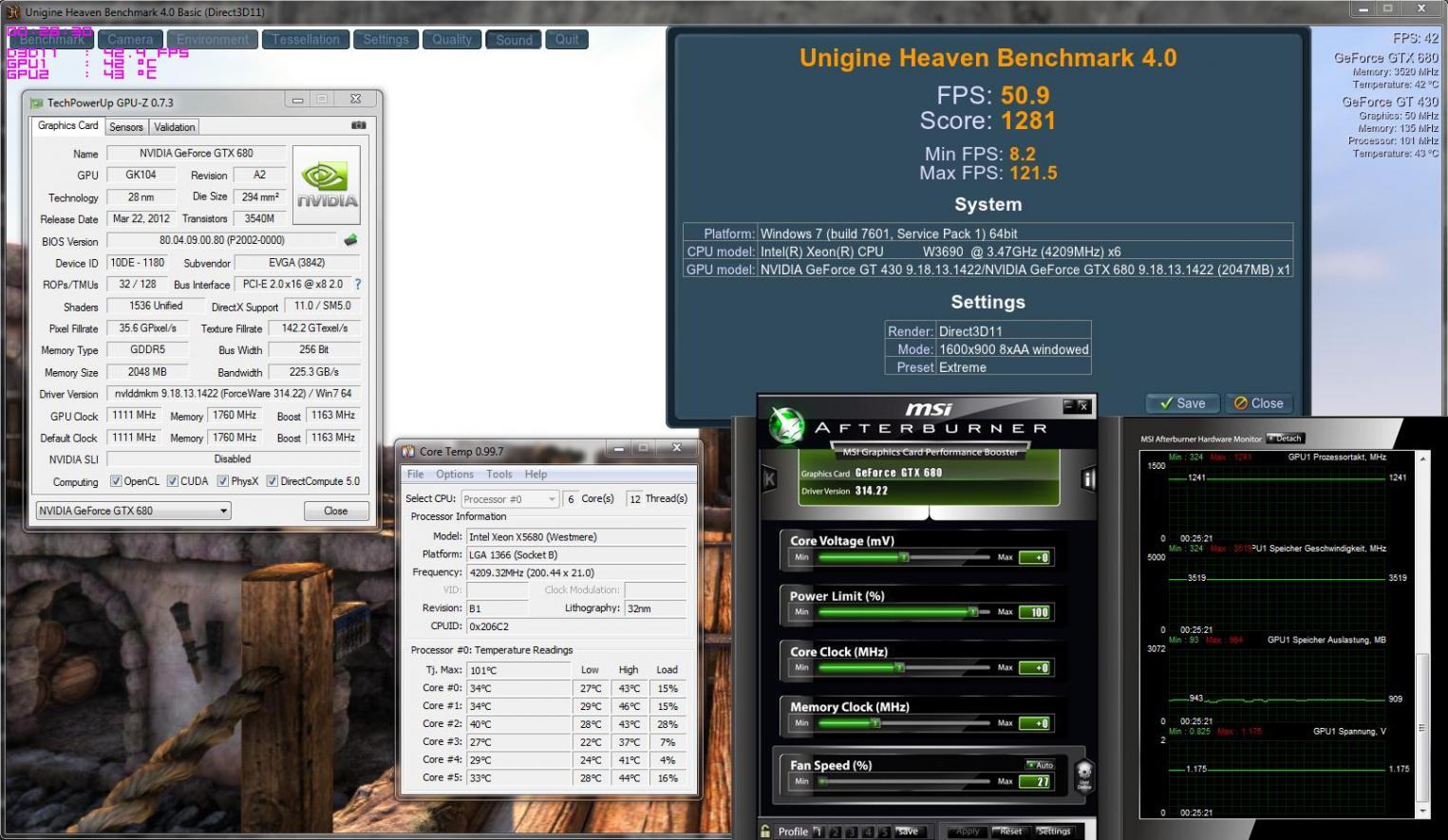Image resolution: width=1448 pixels, height=840 pixels.
Task: Select Afterburner profile slot 2
Action: (836, 831)
